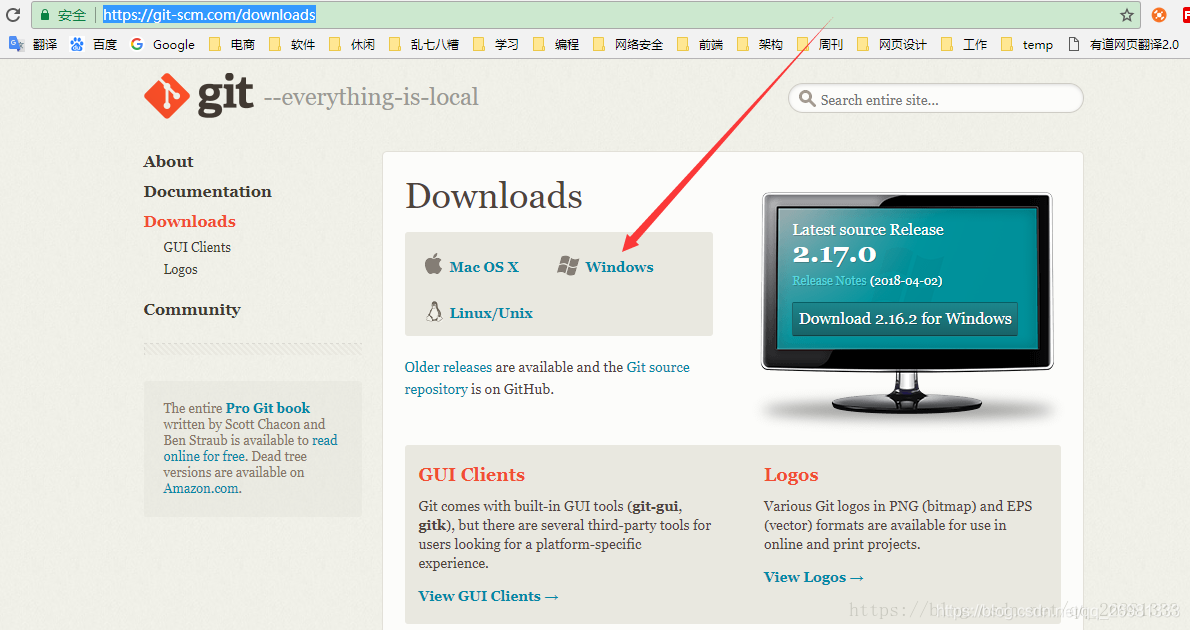The width and height of the screenshot is (1190, 630).
Task: Choose the Windows download link
Action: tap(619, 266)
